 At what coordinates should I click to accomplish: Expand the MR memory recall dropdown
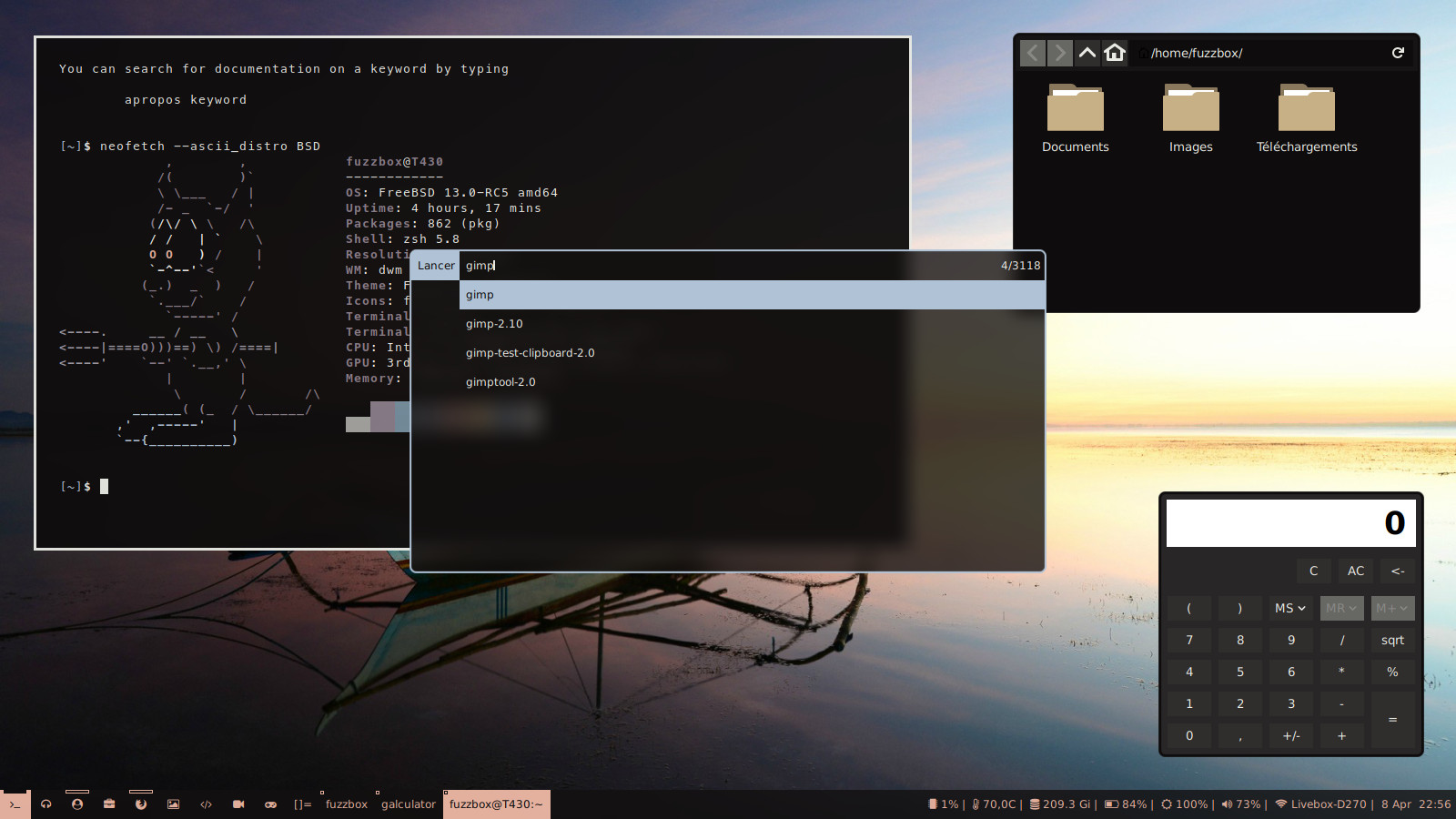[x=1341, y=608]
